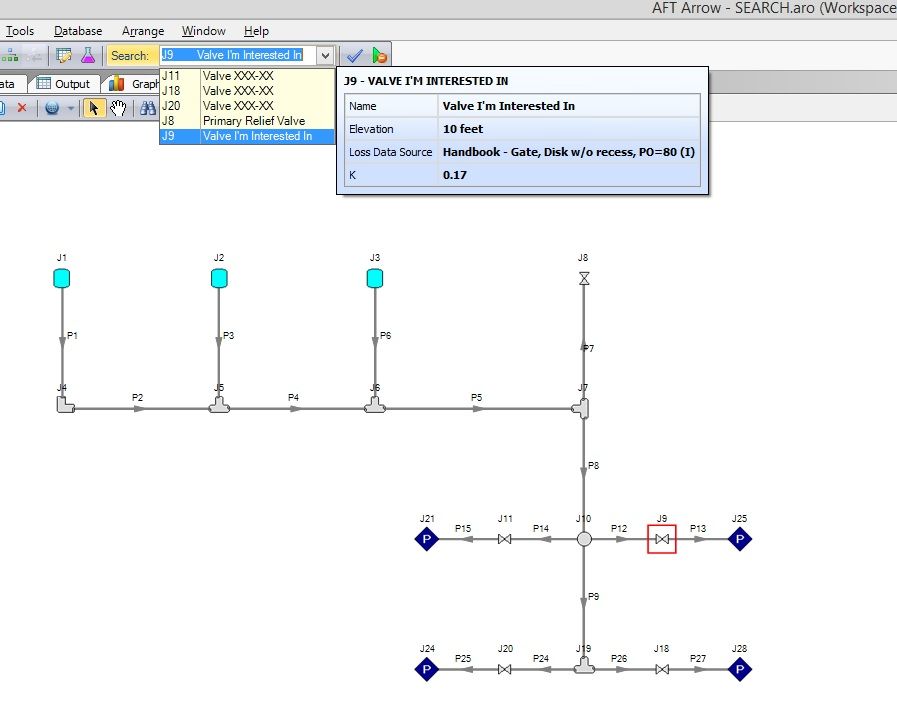The height and width of the screenshot is (719, 897).
Task: Open the Arrange menu
Action: 143,31
